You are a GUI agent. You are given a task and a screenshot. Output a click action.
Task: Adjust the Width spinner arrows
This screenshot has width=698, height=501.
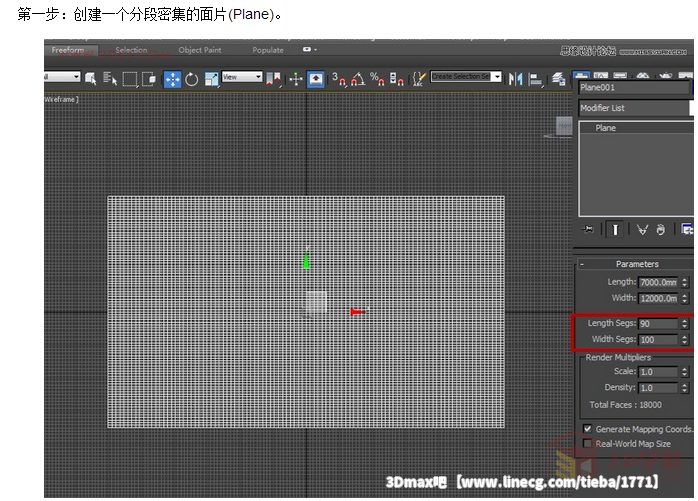click(x=685, y=298)
